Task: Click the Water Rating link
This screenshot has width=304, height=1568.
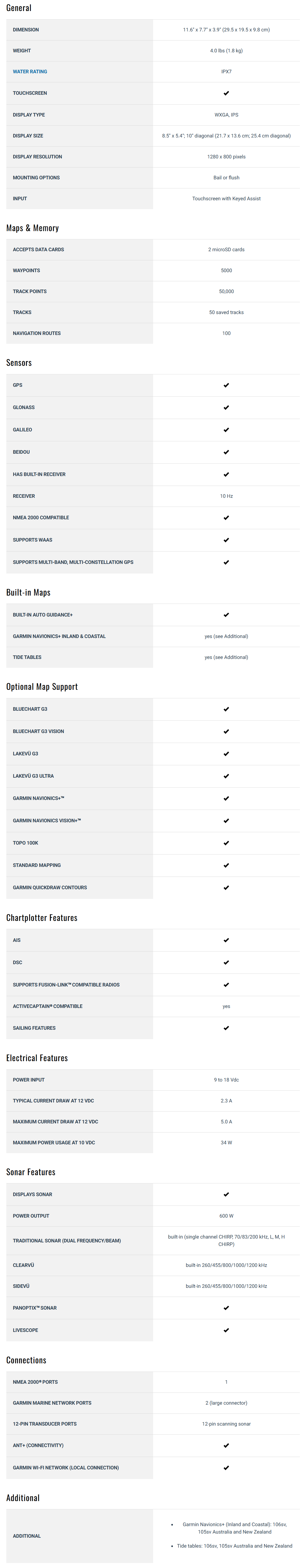Action: [x=30, y=72]
